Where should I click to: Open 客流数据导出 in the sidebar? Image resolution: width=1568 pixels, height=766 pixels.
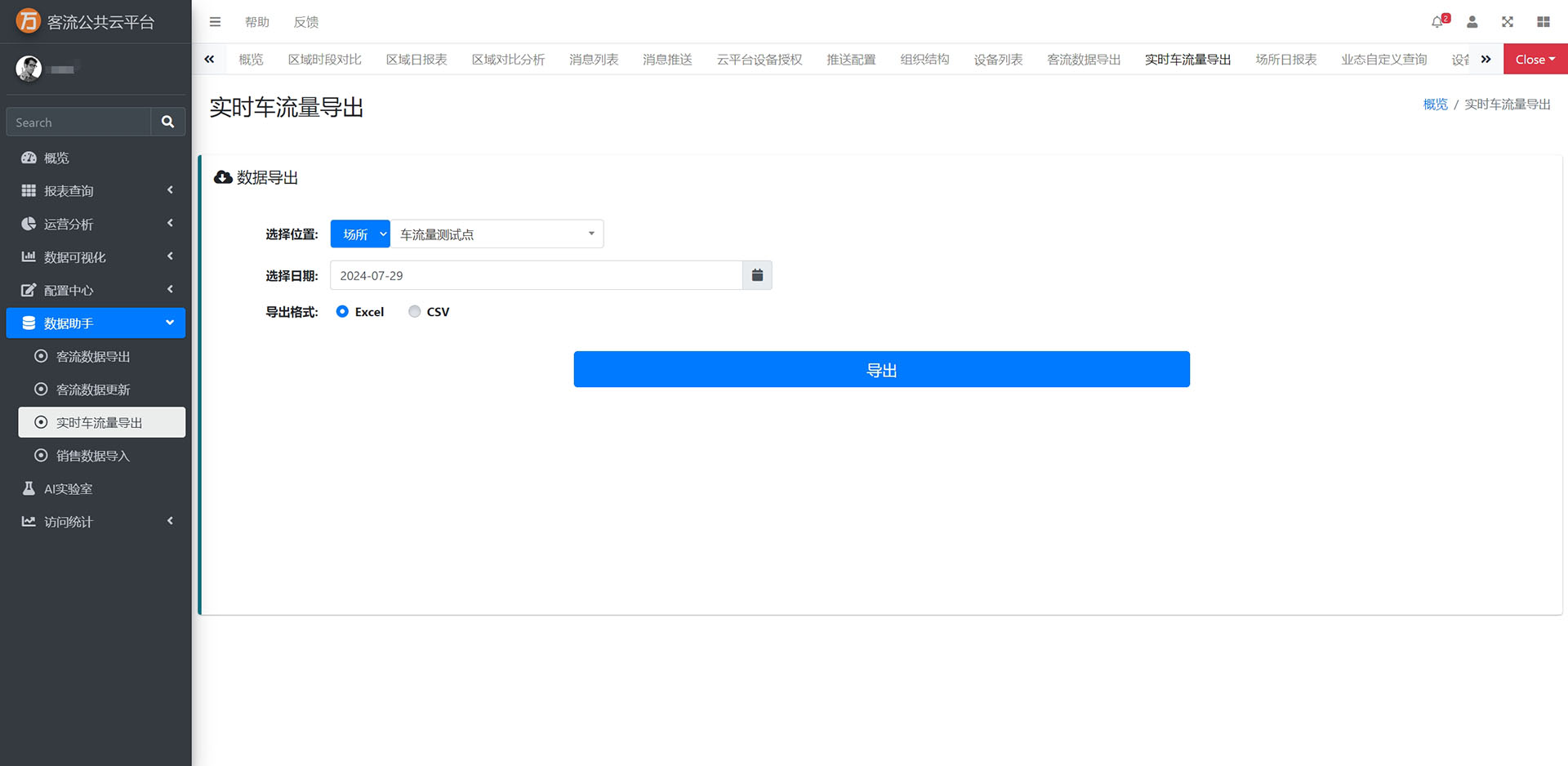click(102, 356)
